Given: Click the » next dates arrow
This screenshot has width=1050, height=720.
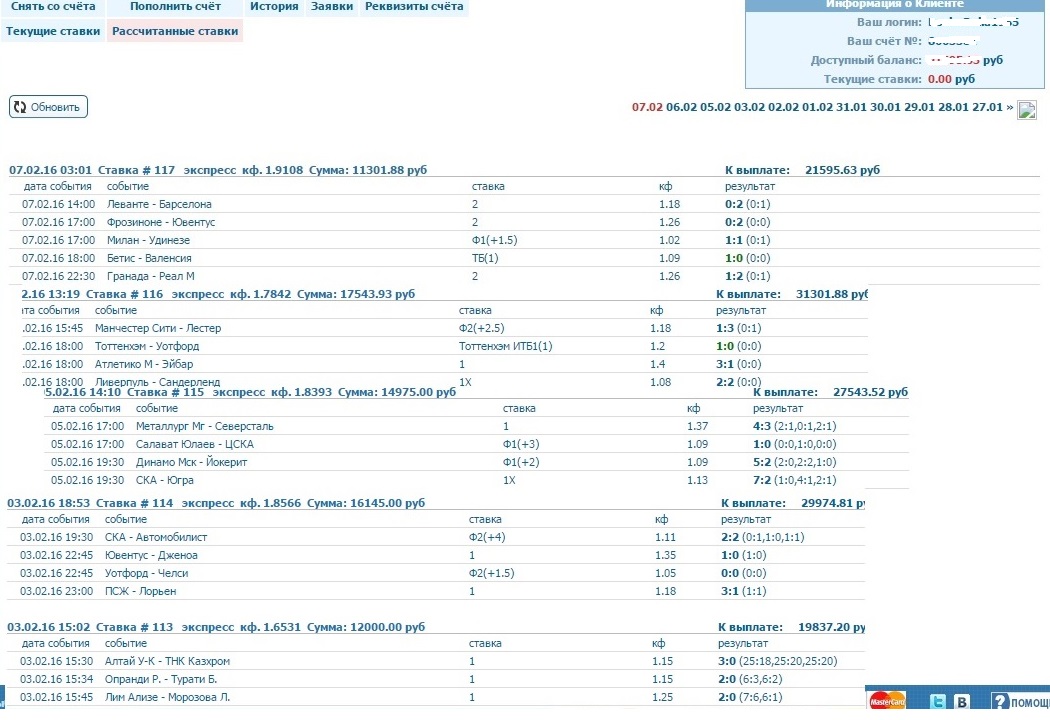Looking at the screenshot, I should coord(1010,107).
